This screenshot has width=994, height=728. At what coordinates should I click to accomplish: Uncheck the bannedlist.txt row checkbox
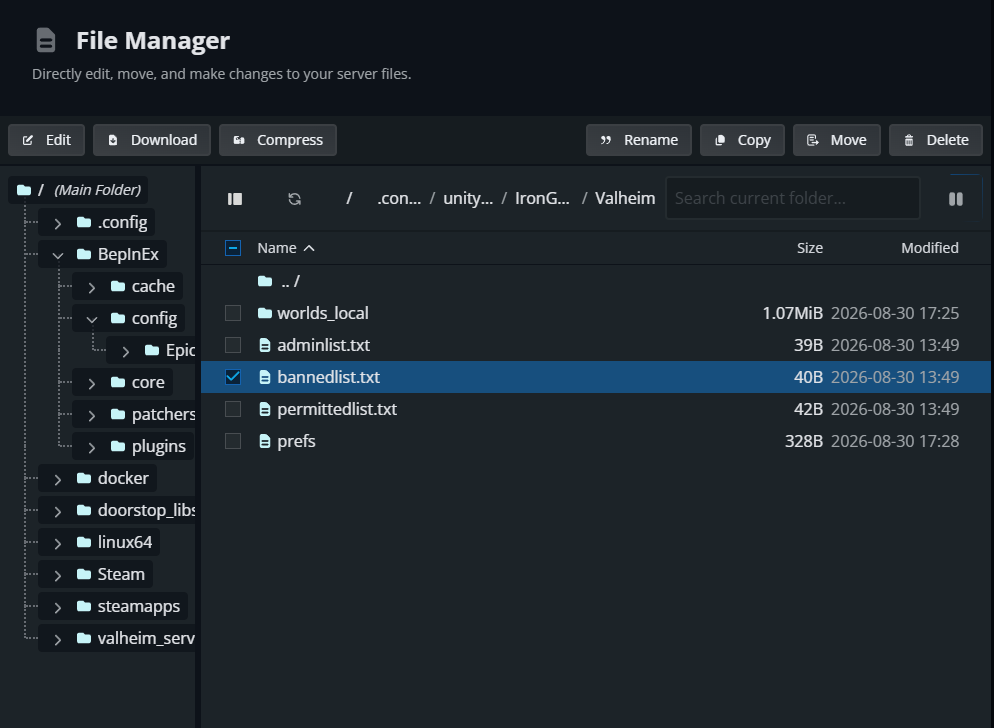coord(233,377)
